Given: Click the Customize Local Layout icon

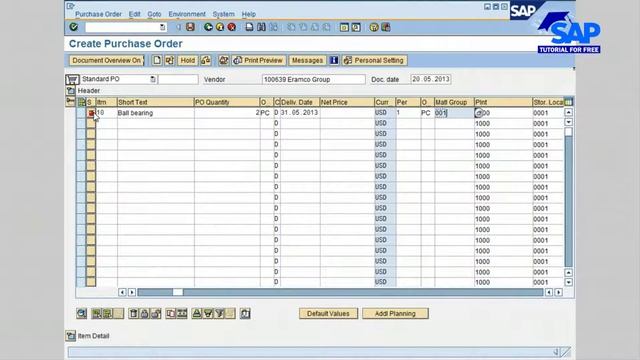Looking at the screenshot, I should [386, 27].
